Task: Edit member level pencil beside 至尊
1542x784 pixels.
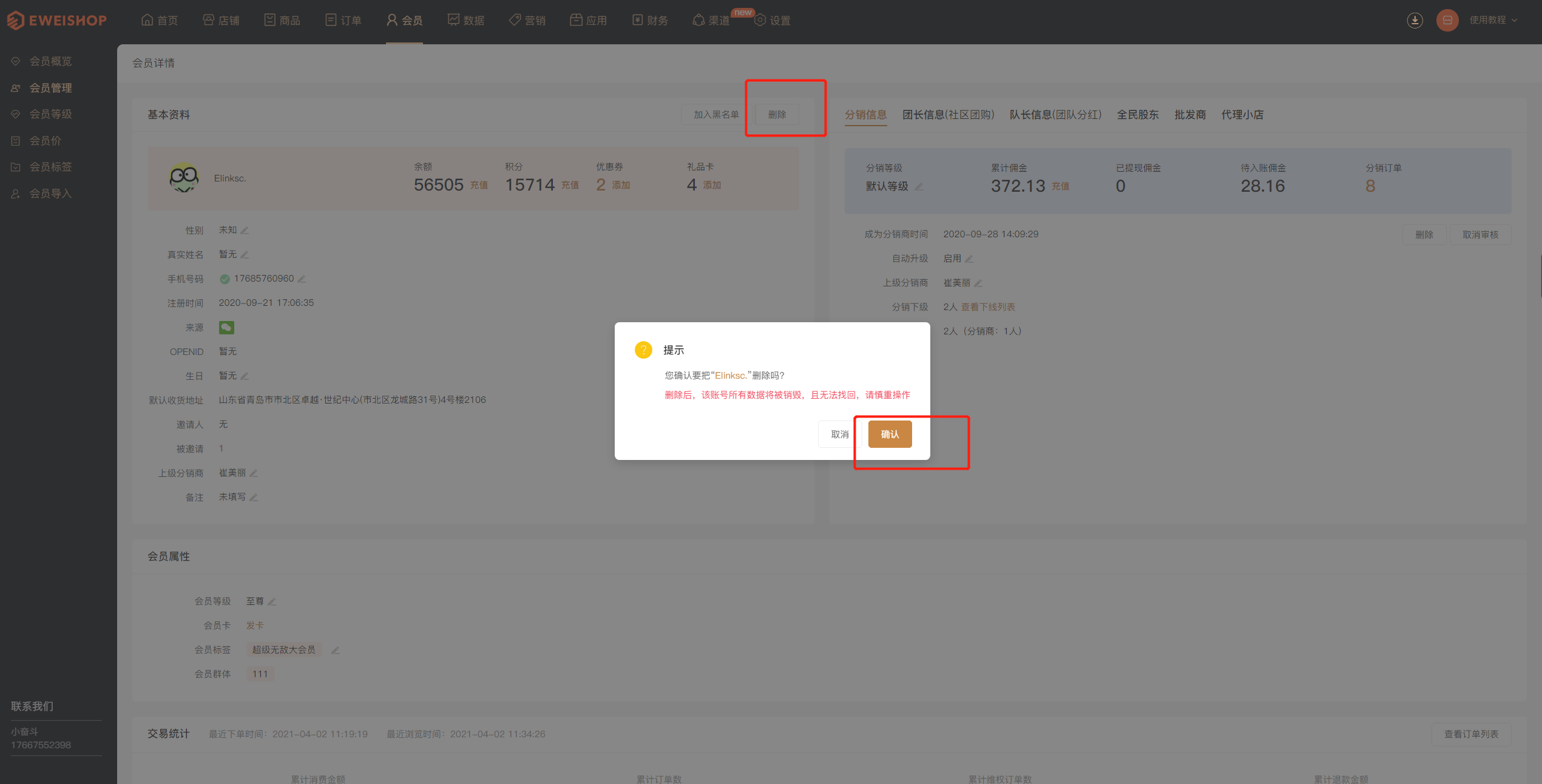Action: 272,602
